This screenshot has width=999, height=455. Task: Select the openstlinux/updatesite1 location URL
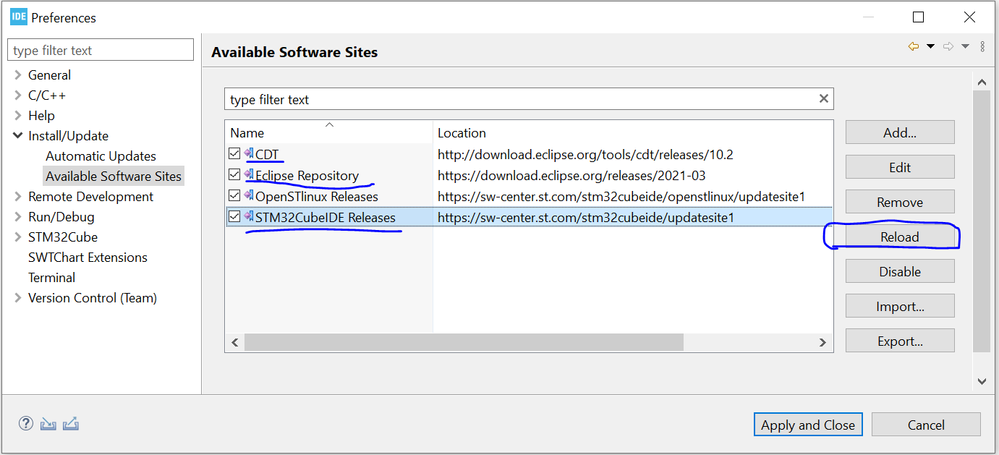[x=621, y=196]
